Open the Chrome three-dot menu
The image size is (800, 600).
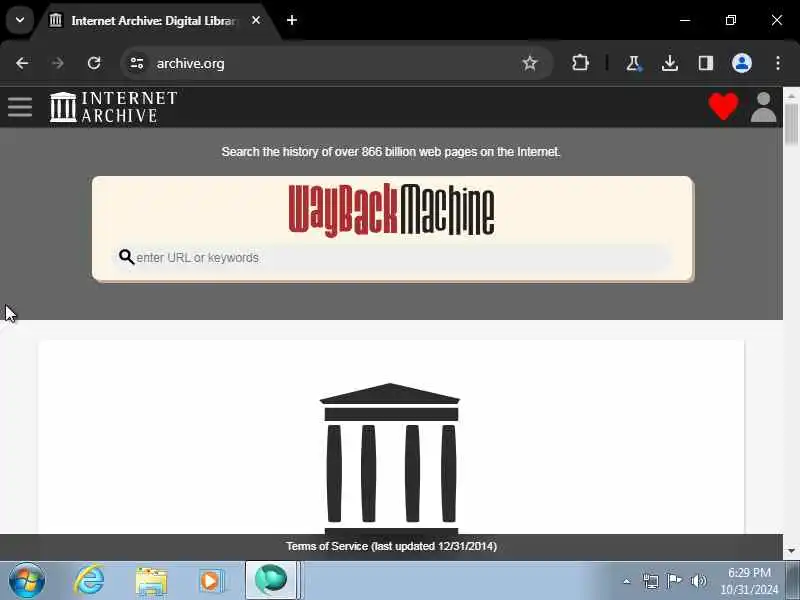[x=778, y=63]
